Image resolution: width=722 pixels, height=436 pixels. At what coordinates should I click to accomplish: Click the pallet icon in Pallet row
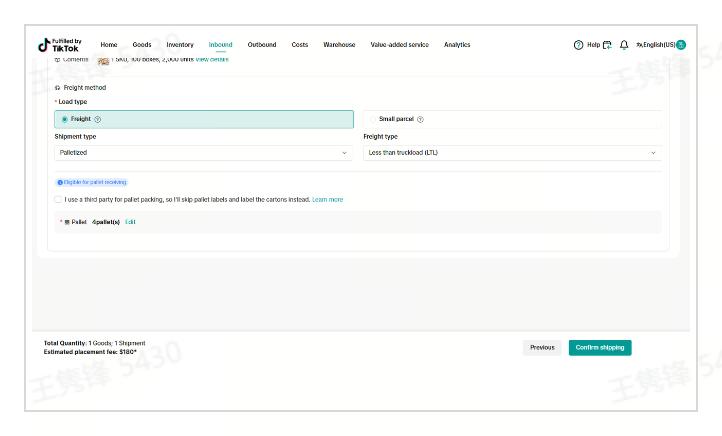(x=67, y=222)
